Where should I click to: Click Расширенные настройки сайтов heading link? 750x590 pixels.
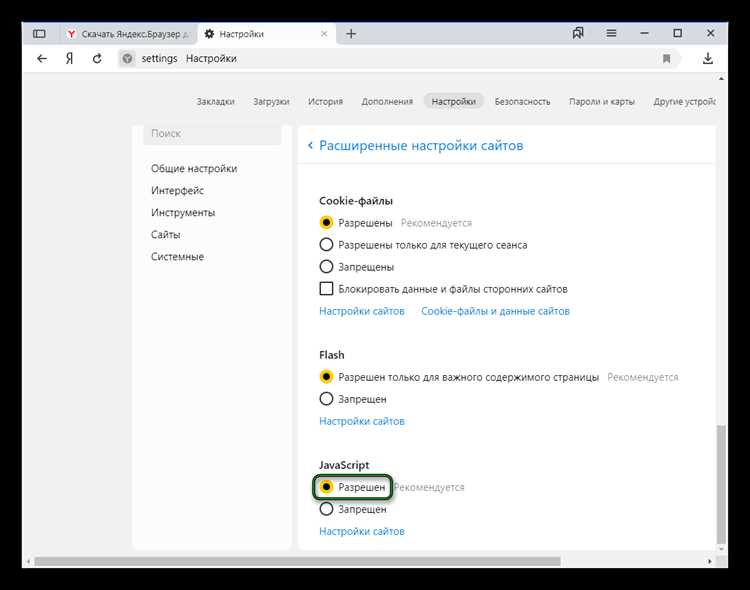coord(421,145)
